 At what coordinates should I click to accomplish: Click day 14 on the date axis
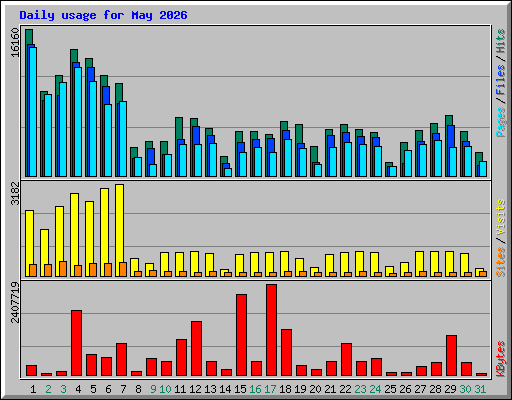click(x=225, y=389)
